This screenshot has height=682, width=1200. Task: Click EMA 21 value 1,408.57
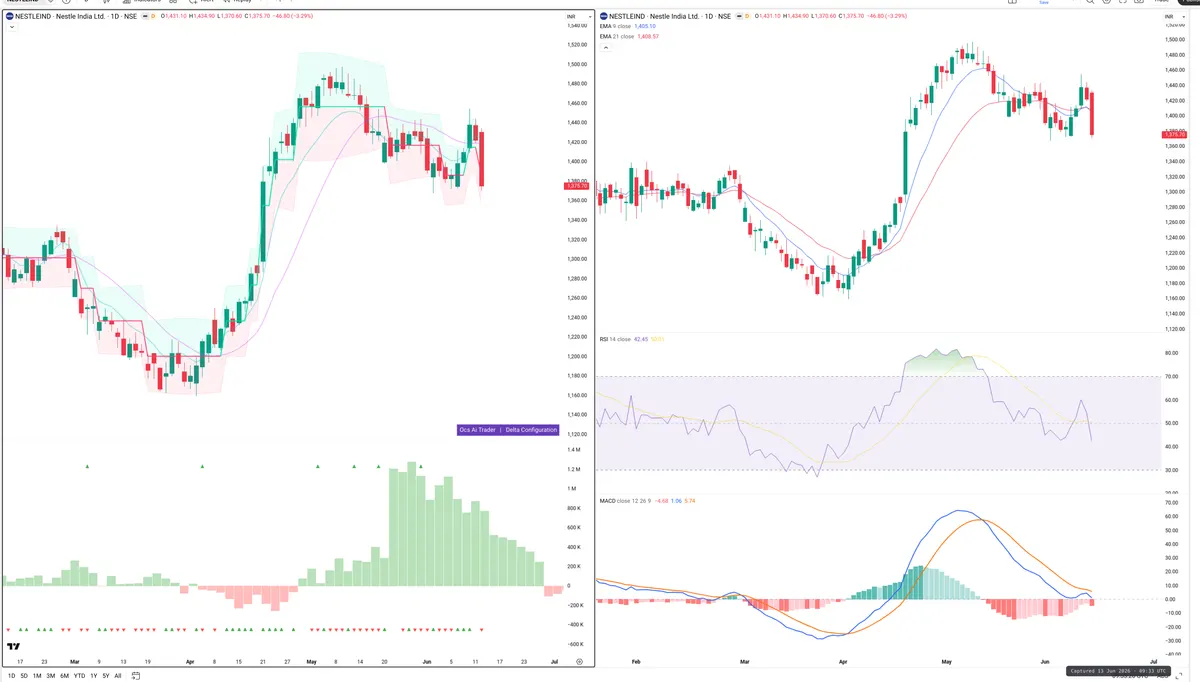click(649, 37)
